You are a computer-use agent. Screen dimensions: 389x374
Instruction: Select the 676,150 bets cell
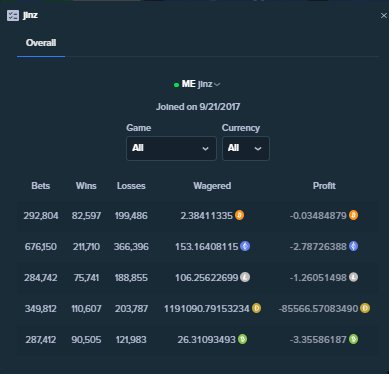coord(41,247)
